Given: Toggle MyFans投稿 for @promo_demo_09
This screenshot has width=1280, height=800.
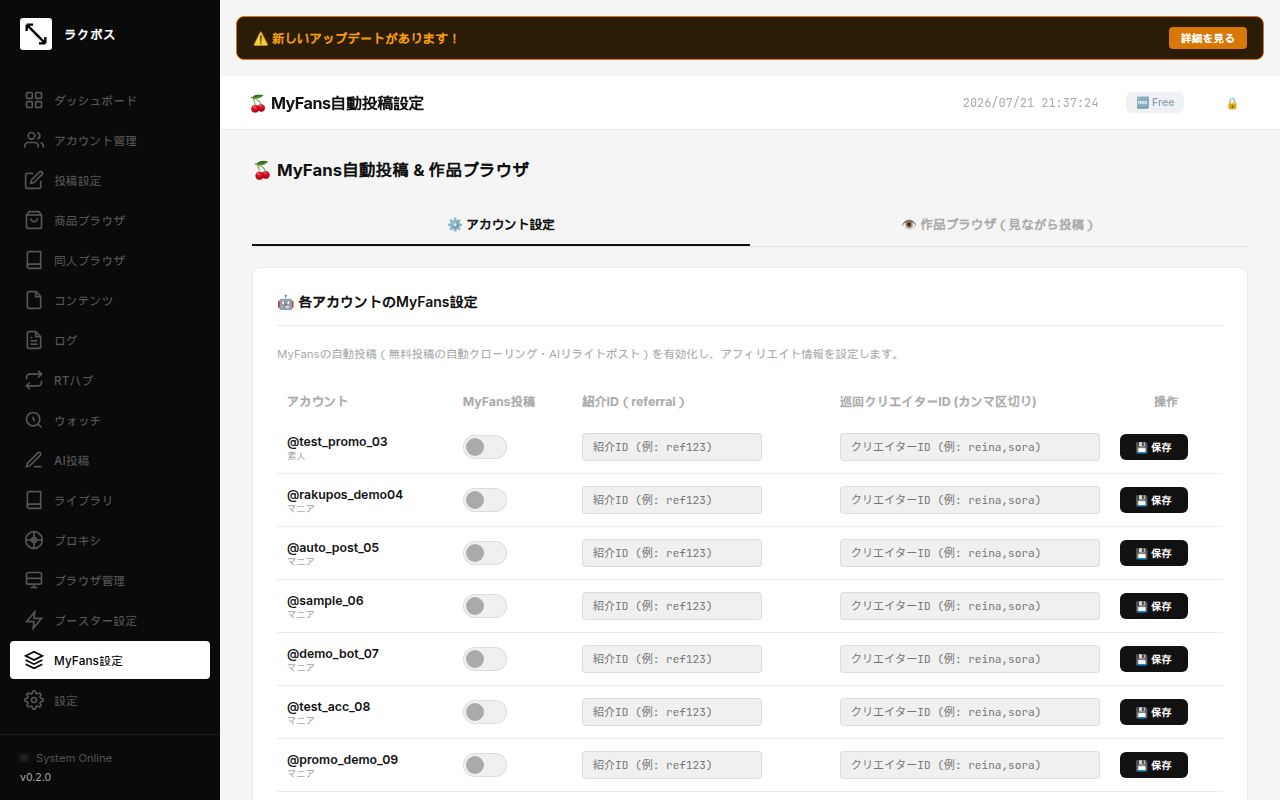Looking at the screenshot, I should click(485, 765).
